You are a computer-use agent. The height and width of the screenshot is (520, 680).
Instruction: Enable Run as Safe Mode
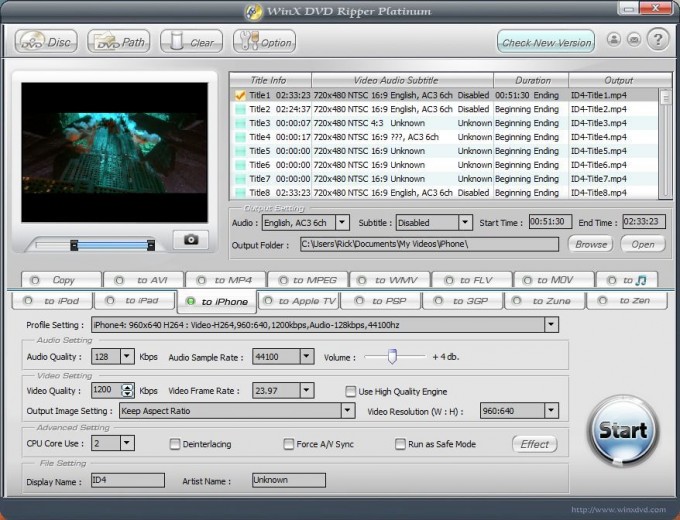[400, 444]
